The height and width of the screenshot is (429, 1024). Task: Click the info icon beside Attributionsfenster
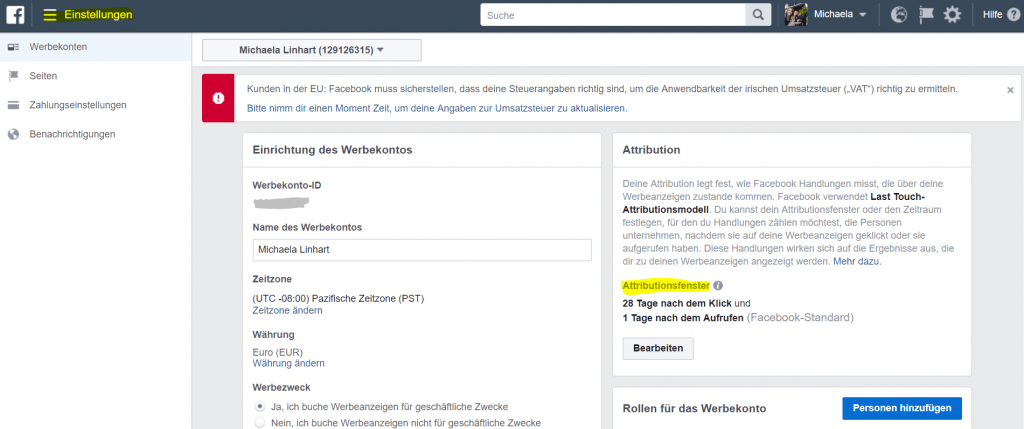[x=718, y=286]
